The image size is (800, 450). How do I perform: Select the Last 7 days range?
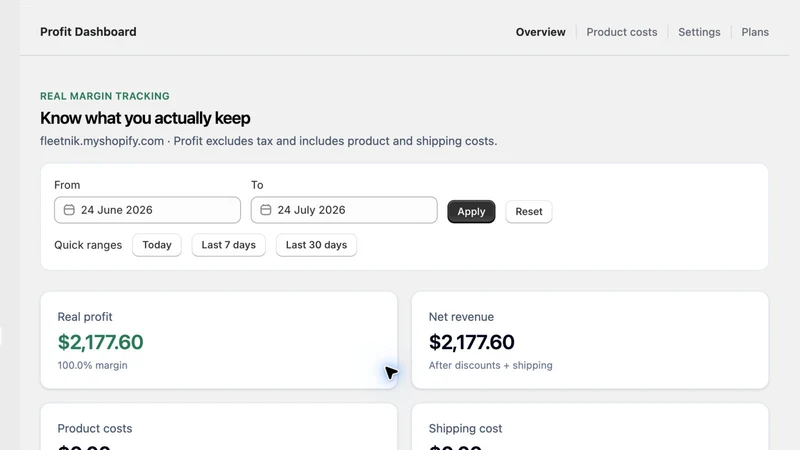click(229, 245)
